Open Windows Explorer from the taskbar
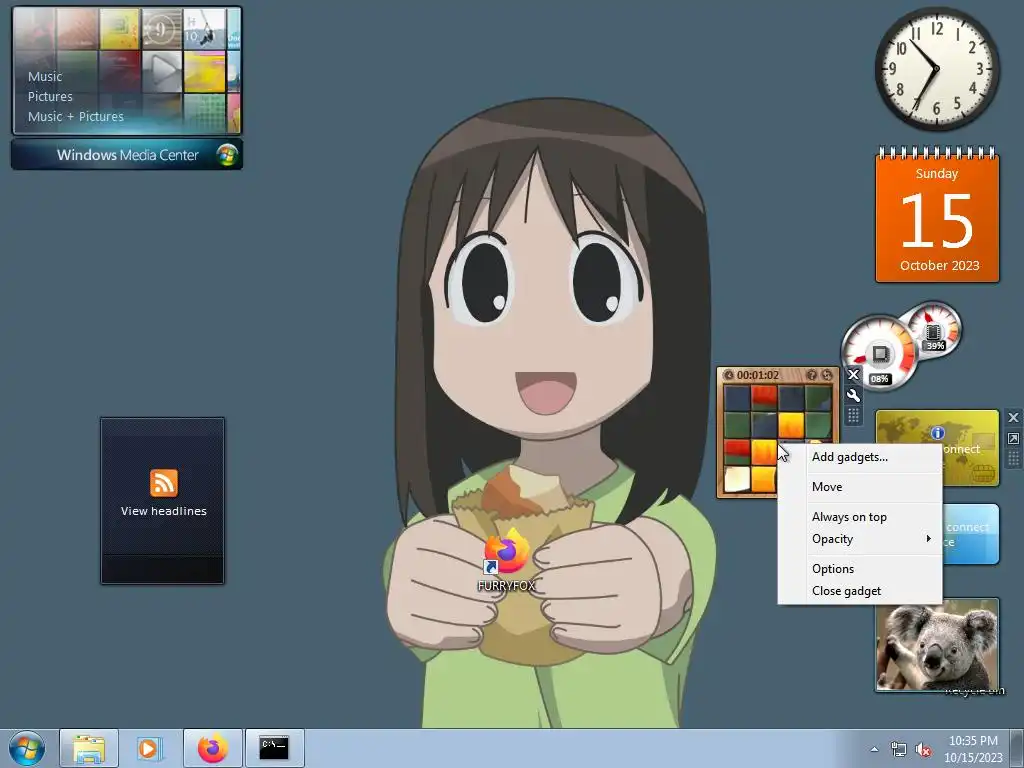The height and width of the screenshot is (768, 1024). 89,748
